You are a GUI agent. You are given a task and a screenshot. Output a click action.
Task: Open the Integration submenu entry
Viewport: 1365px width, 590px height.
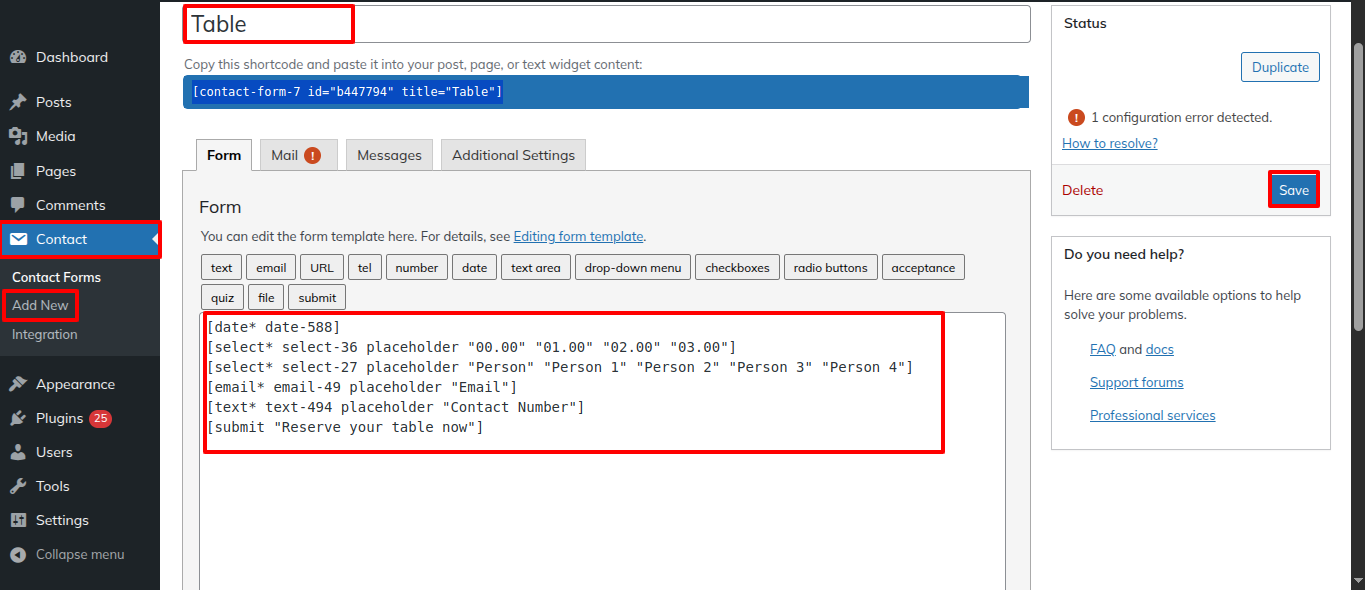(x=44, y=334)
